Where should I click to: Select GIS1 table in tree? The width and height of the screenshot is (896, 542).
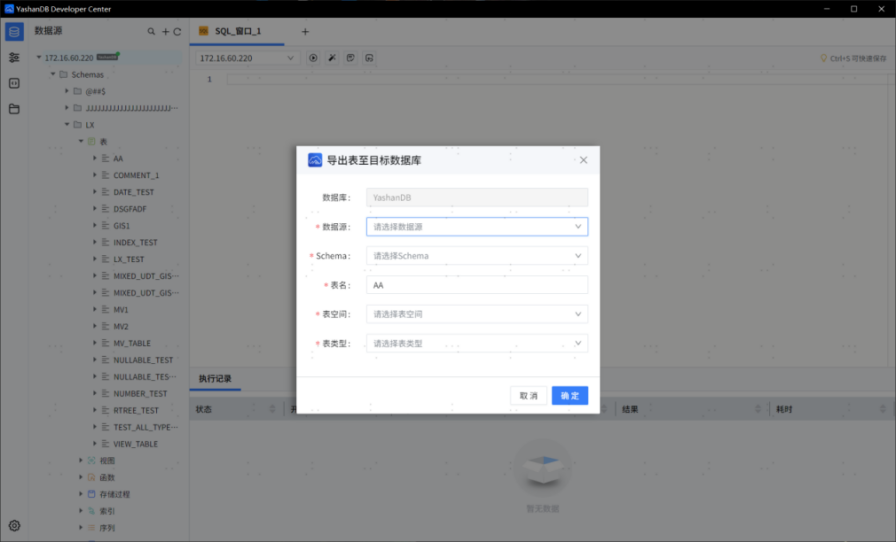pos(122,226)
